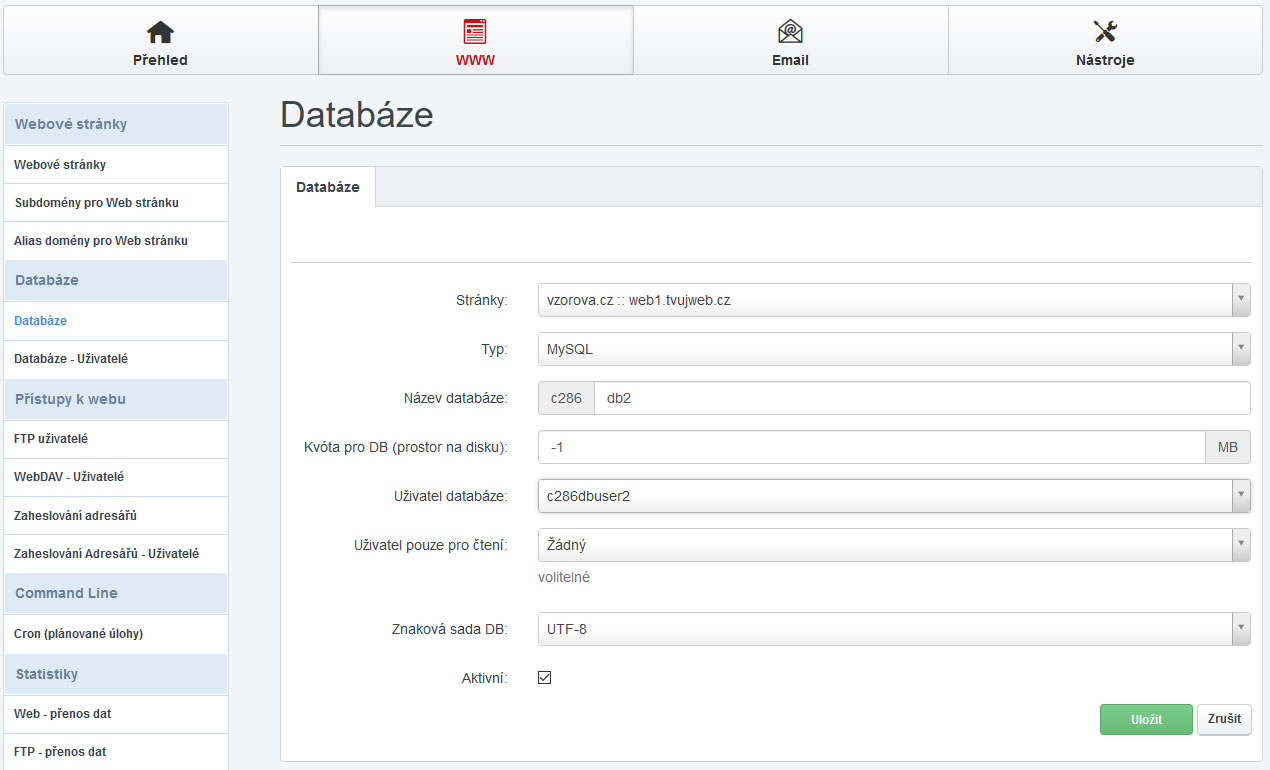Expand the Uživatel databáze dropdown
The width and height of the screenshot is (1270, 770).
893,496
